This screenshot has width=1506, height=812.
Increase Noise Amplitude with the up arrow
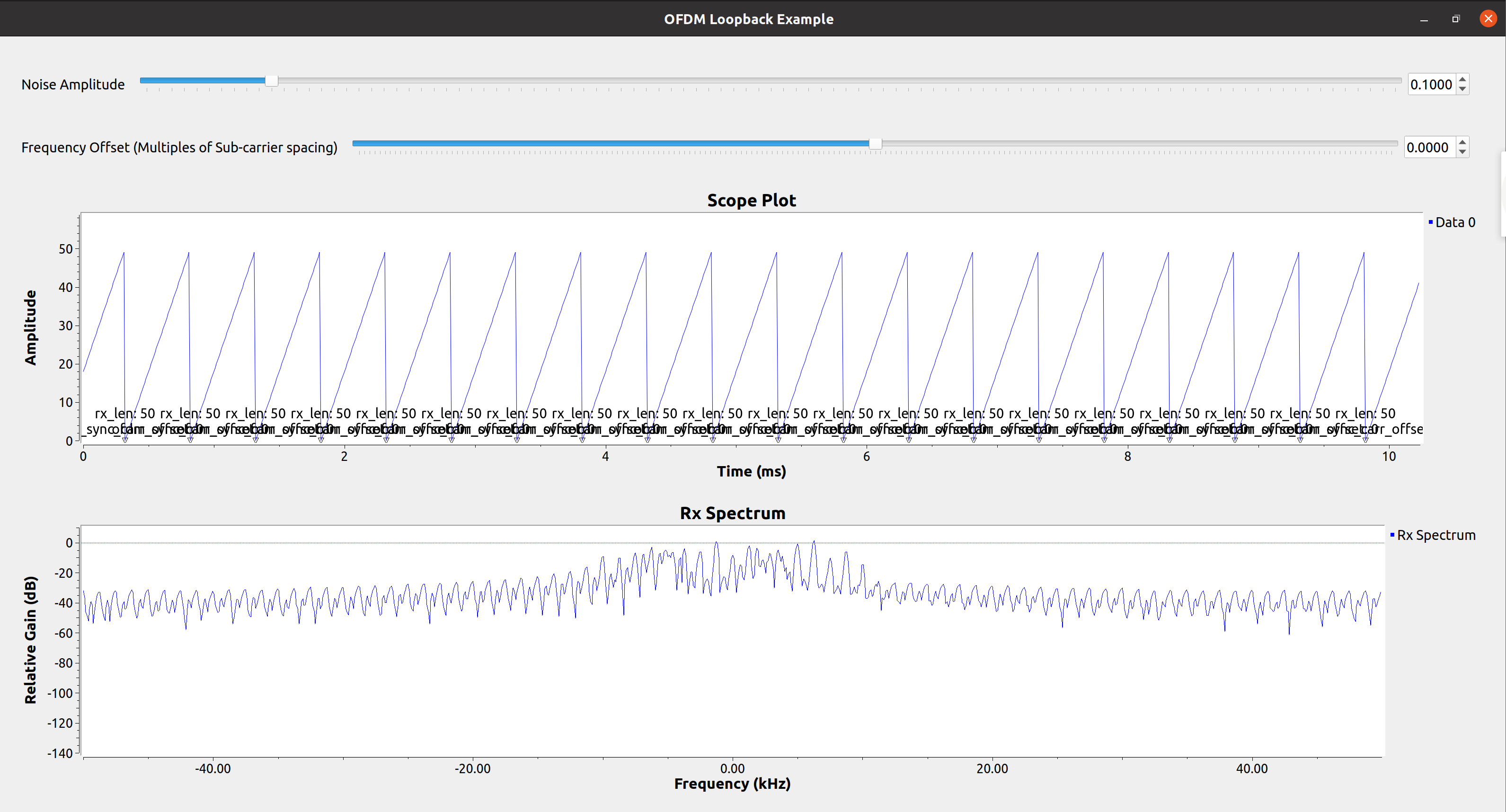click(1462, 79)
